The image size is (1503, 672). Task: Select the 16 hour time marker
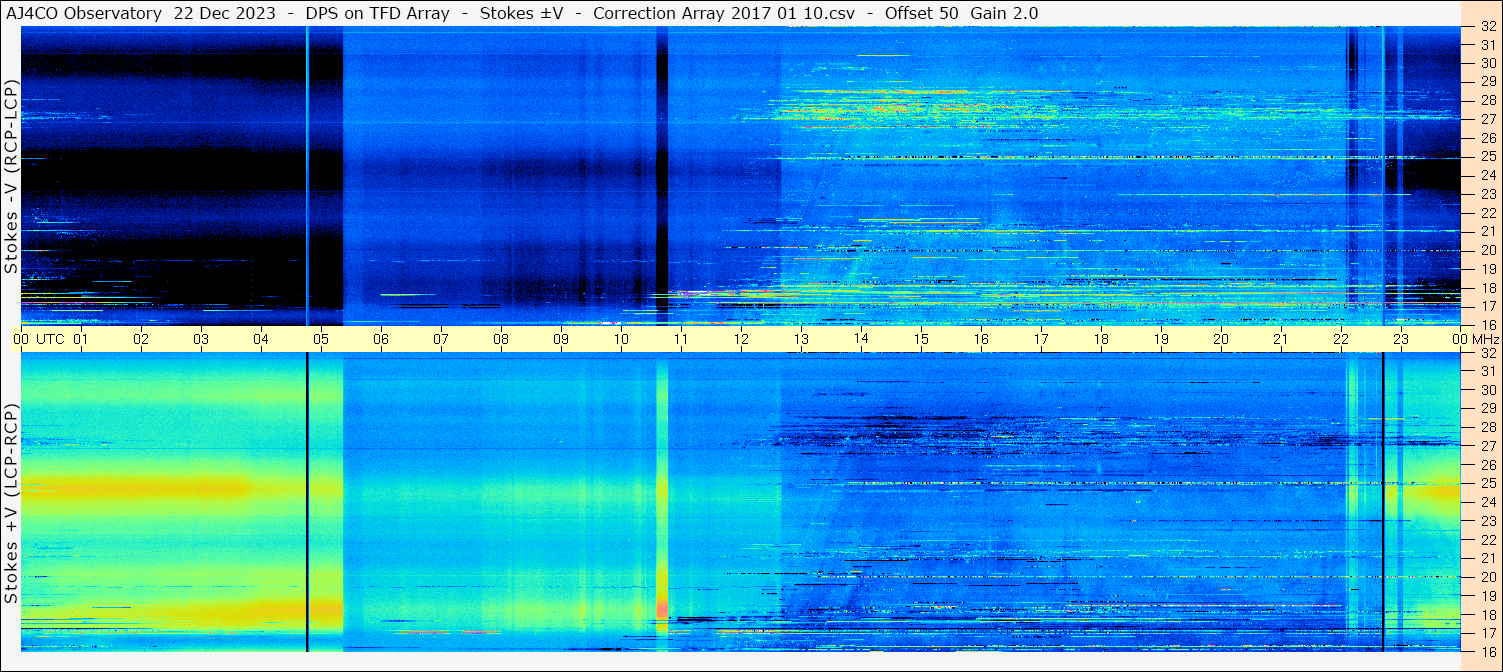point(981,339)
